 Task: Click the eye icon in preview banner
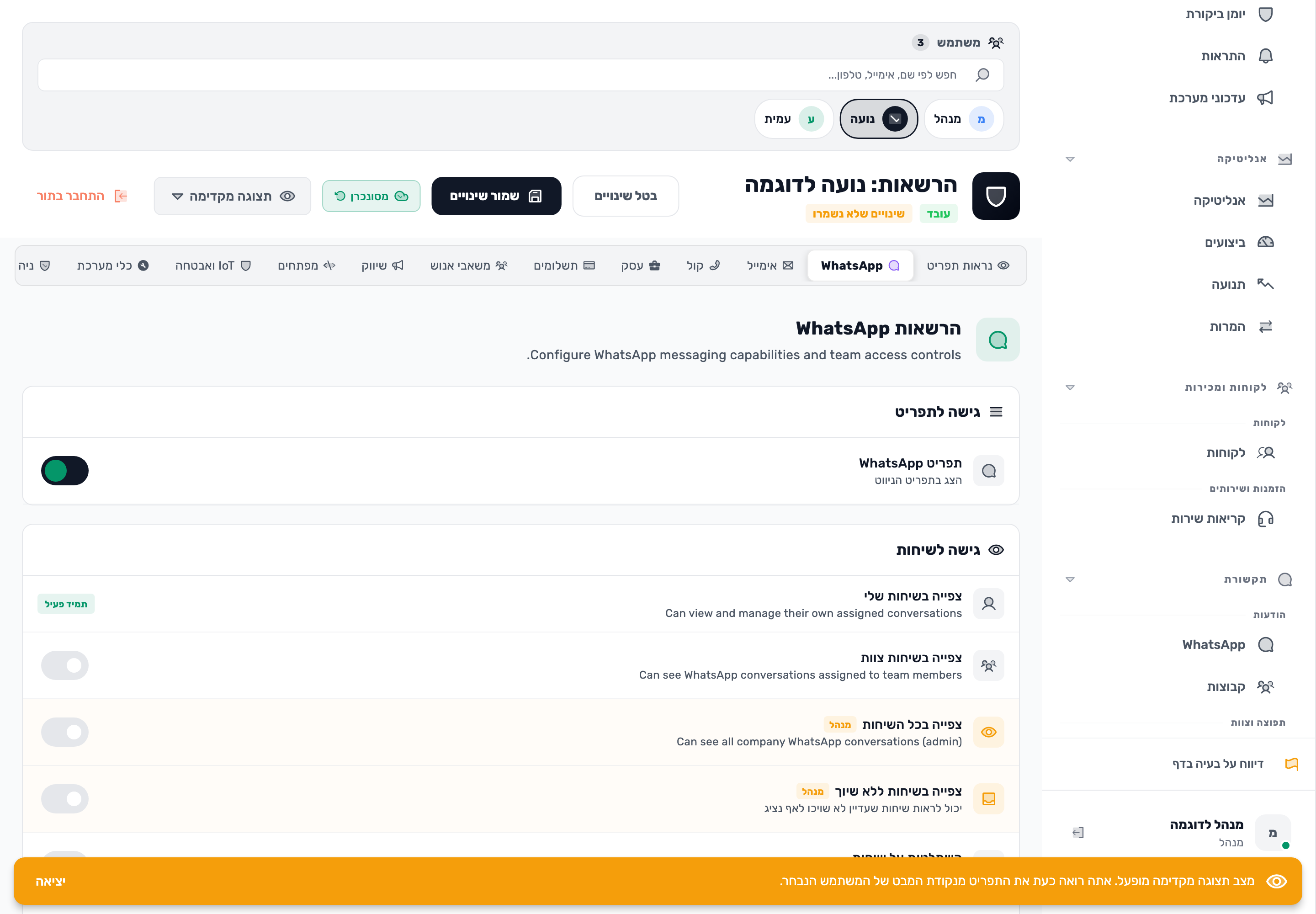tap(1277, 882)
